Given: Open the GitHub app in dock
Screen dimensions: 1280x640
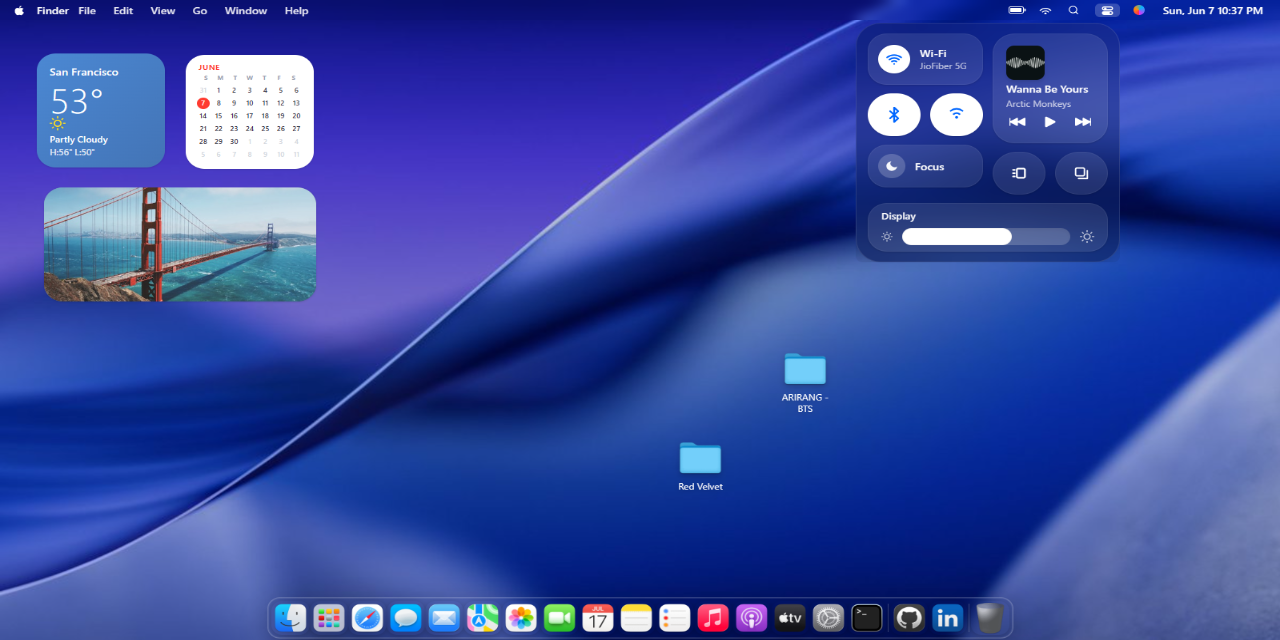Looking at the screenshot, I should coord(909,618).
